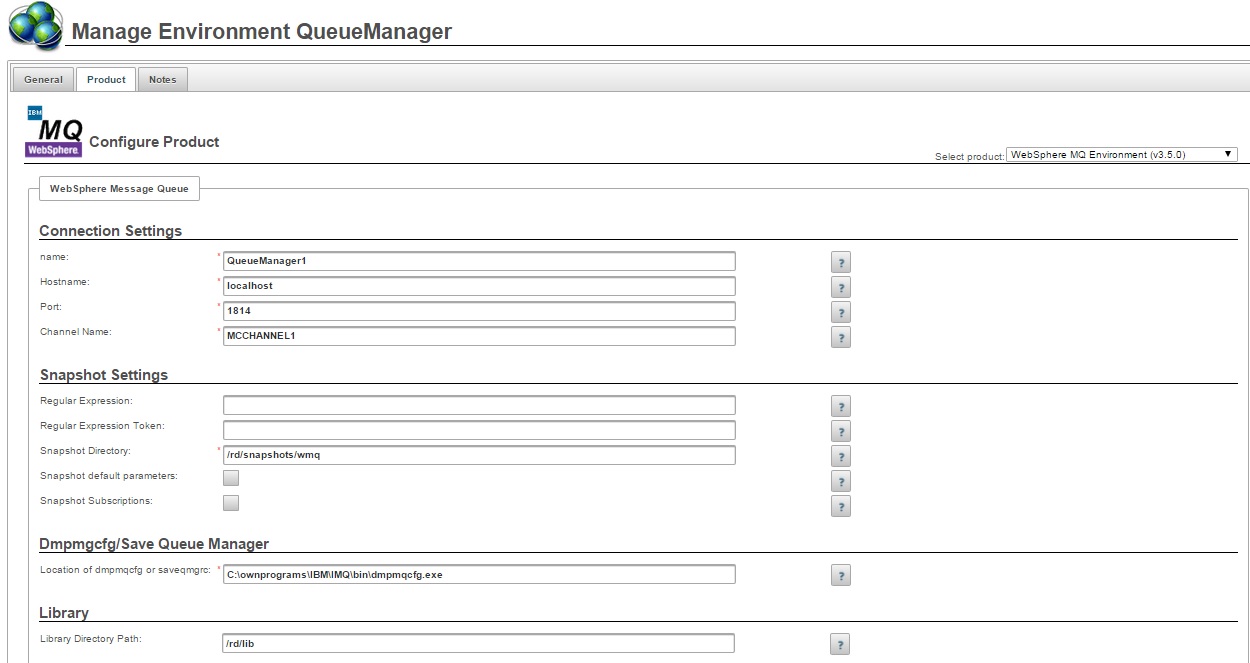Focus the Regular Expression Token input
Screen dimensions: 1250x663
coord(479,430)
